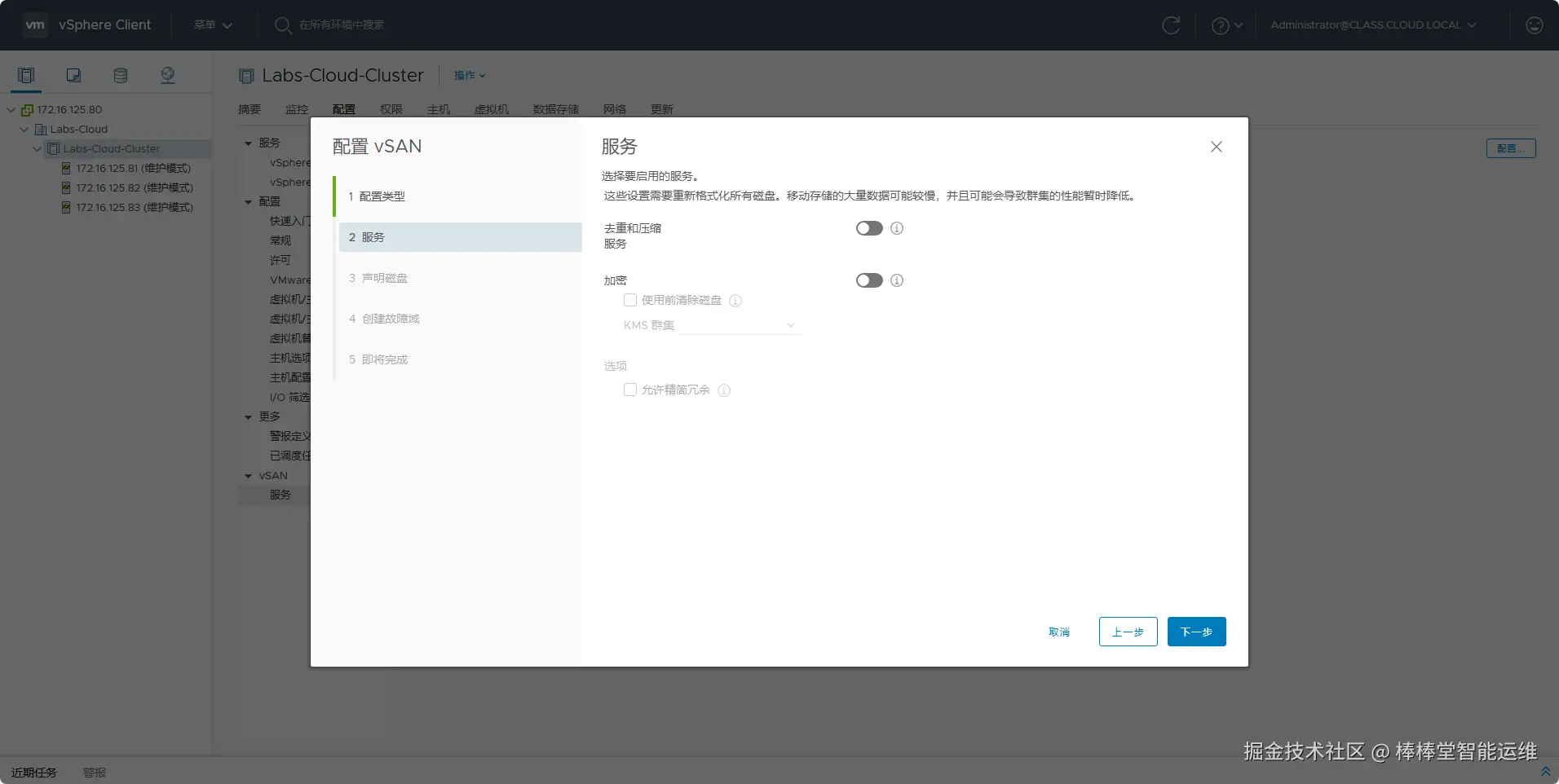
Task: Click the 配置... button behind the dialog
Action: (1511, 148)
